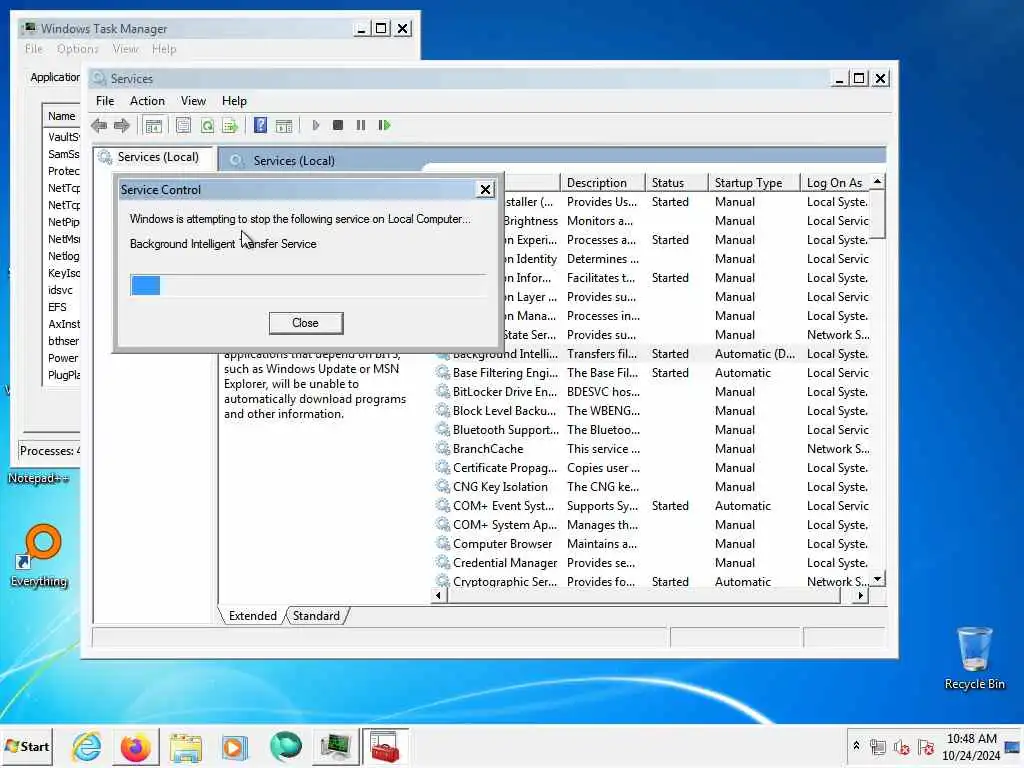Launch Firefox from taskbar
1024x768 pixels.
[x=135, y=746]
